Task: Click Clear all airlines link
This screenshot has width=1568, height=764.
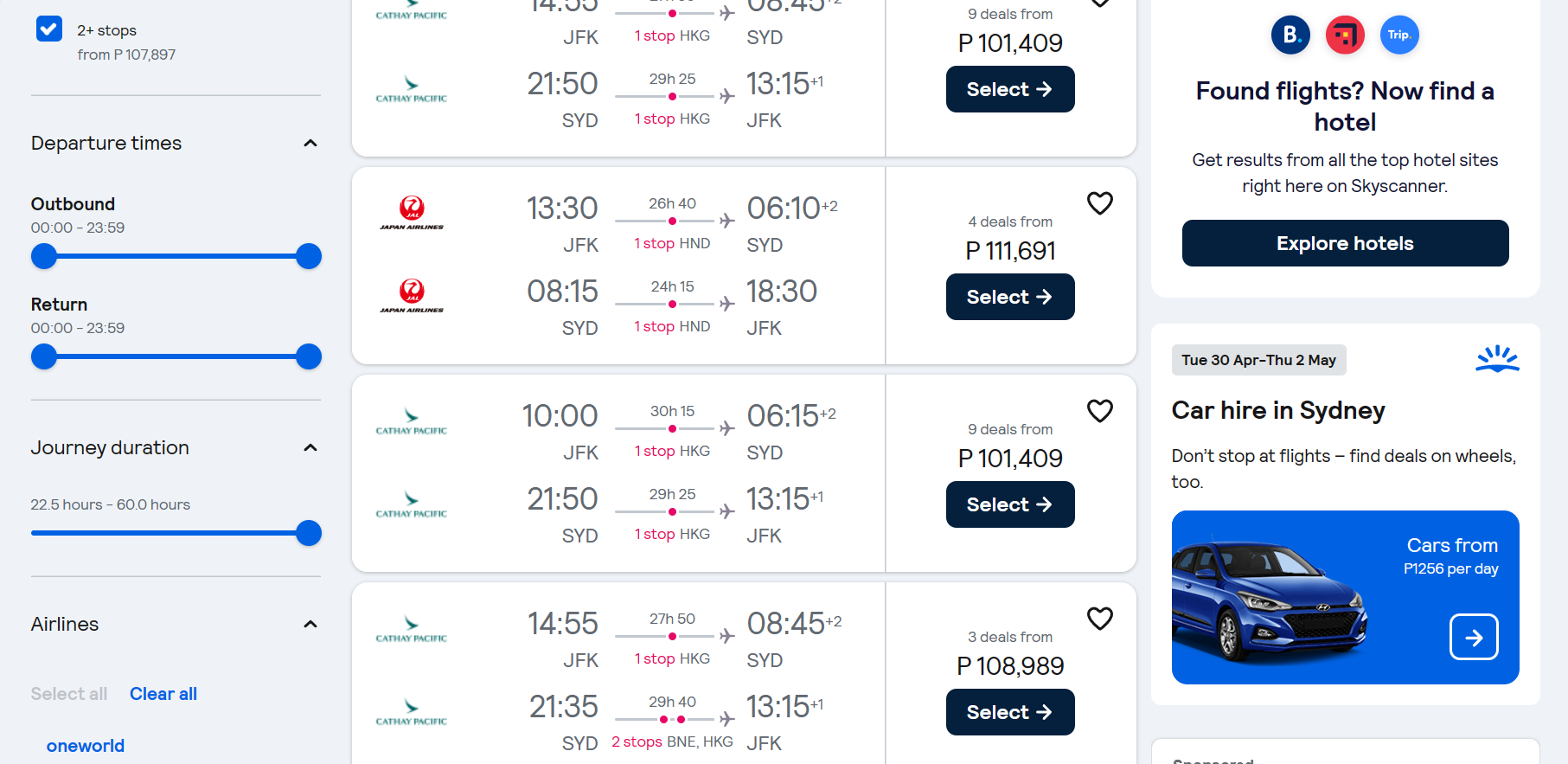Action: coord(163,694)
